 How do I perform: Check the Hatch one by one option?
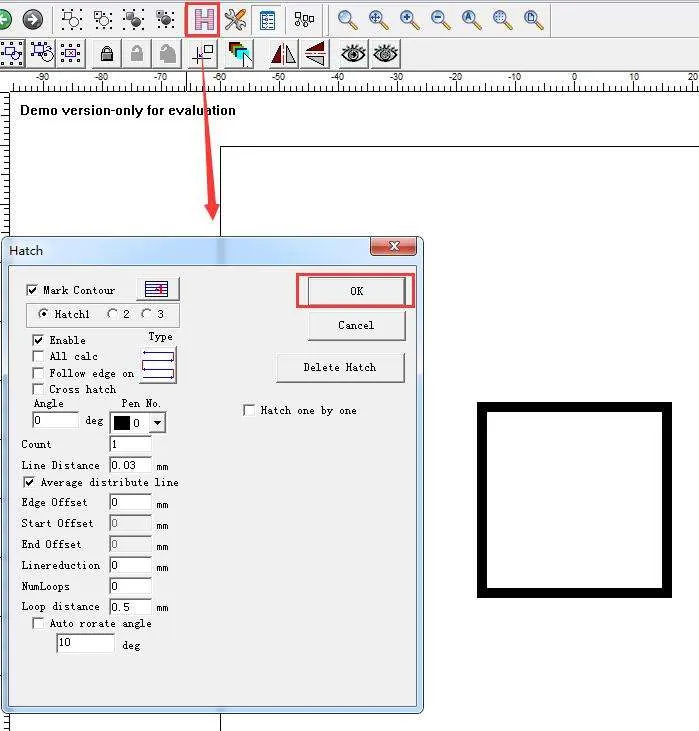[x=249, y=410]
